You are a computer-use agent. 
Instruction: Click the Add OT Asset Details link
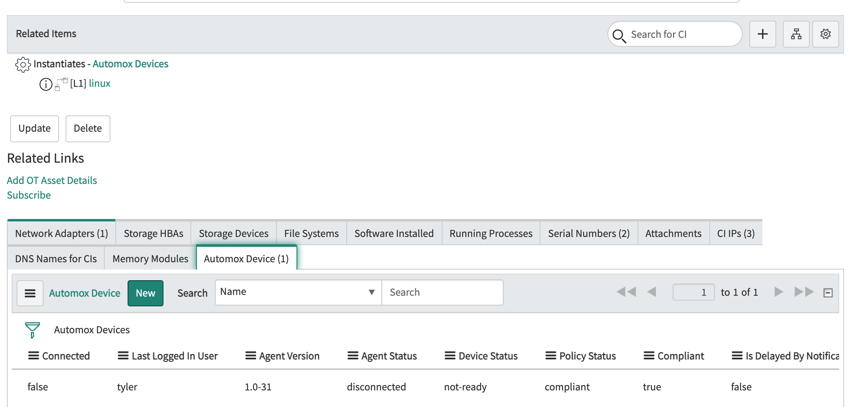click(52, 180)
